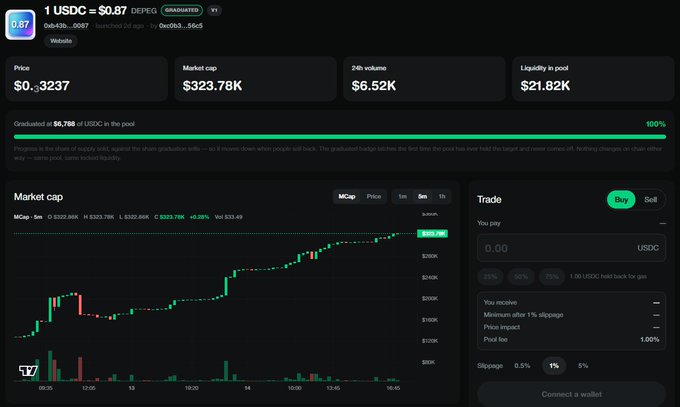Switch chart to Price view
680x407 pixels.
click(x=374, y=197)
